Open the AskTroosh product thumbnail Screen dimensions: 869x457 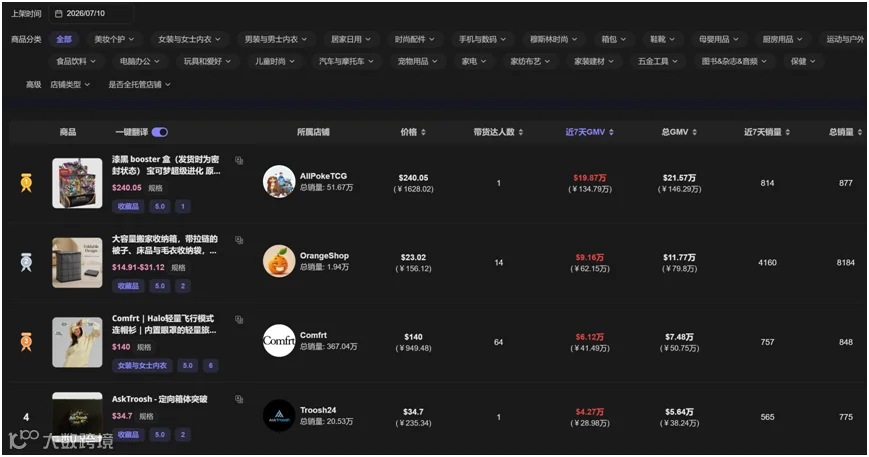77,417
